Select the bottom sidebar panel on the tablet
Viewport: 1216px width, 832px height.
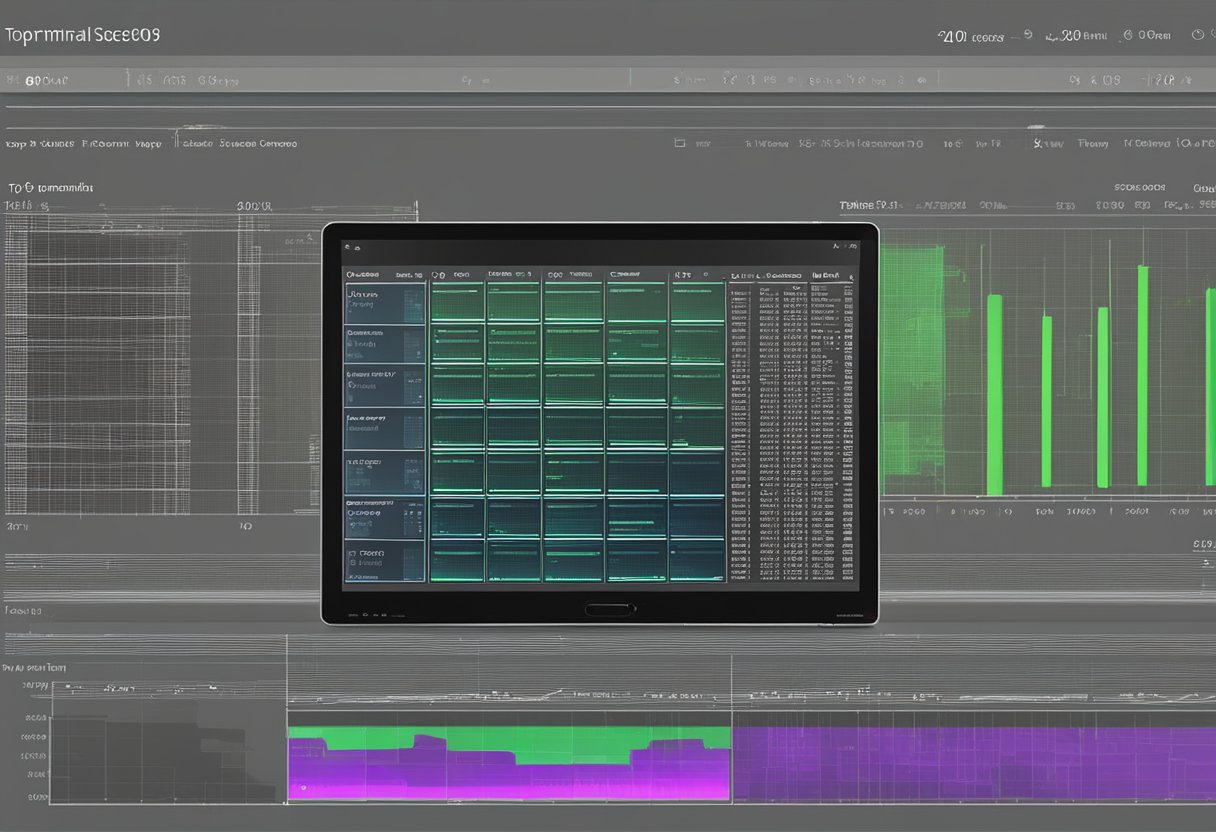[x=385, y=562]
